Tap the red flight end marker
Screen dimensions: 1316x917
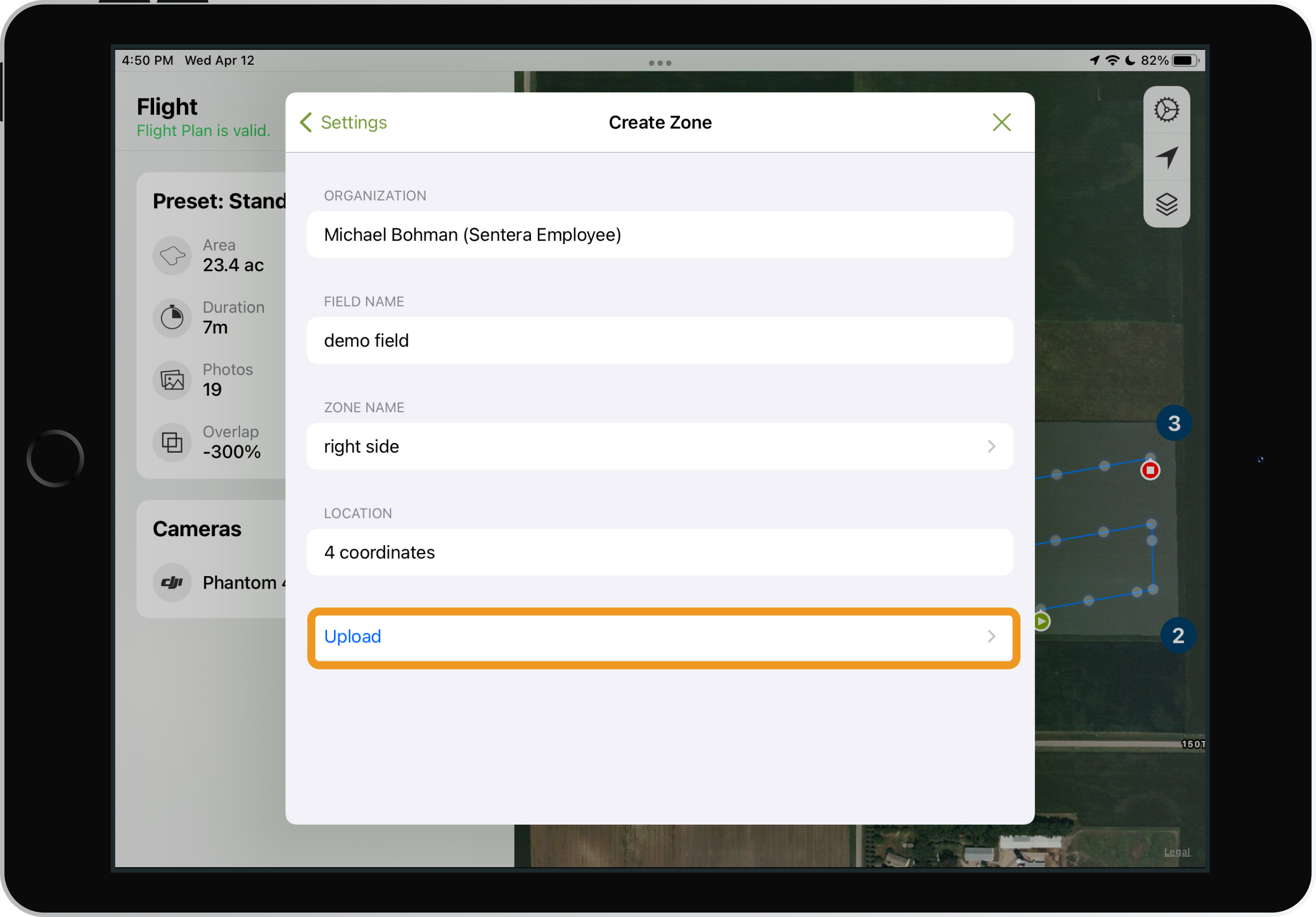coord(1150,470)
